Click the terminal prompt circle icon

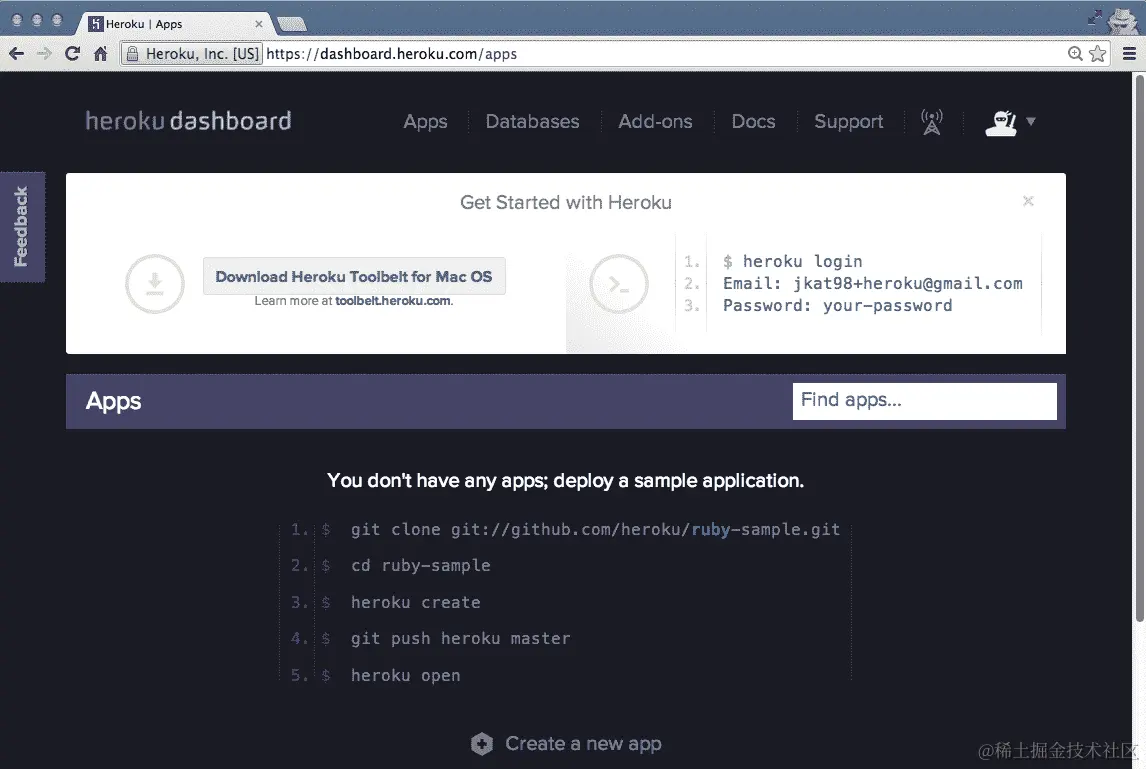point(619,284)
